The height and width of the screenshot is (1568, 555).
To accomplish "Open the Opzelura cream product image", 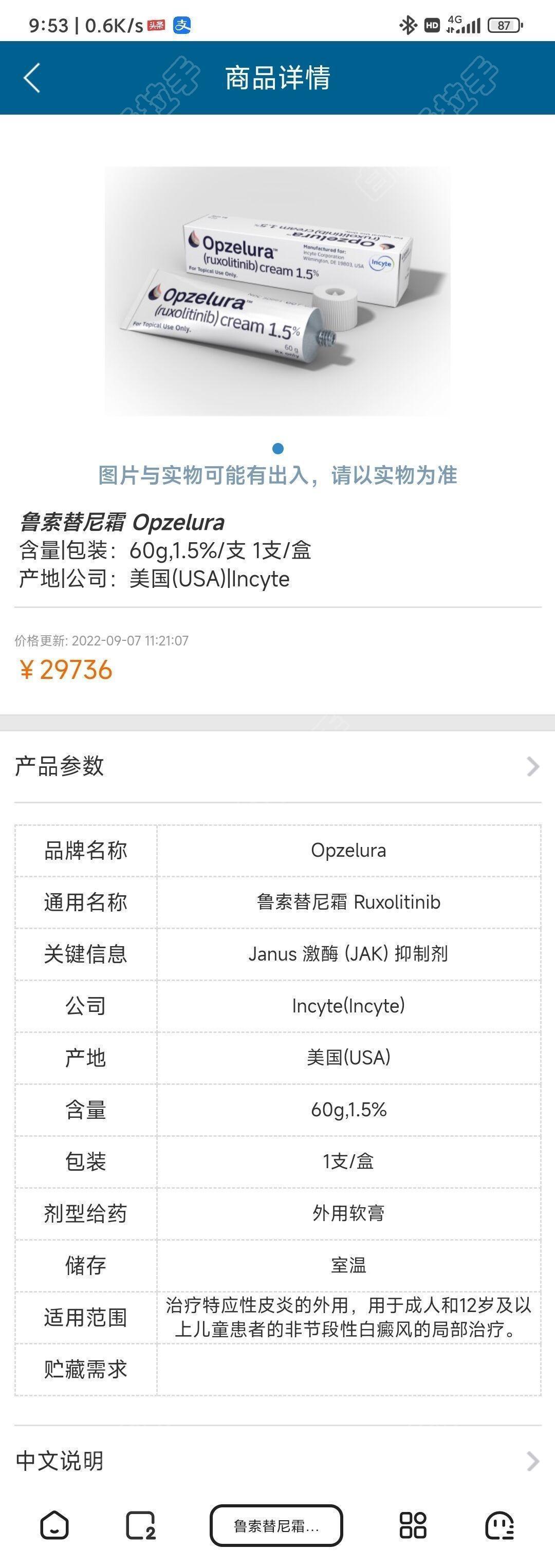I will (277, 291).
